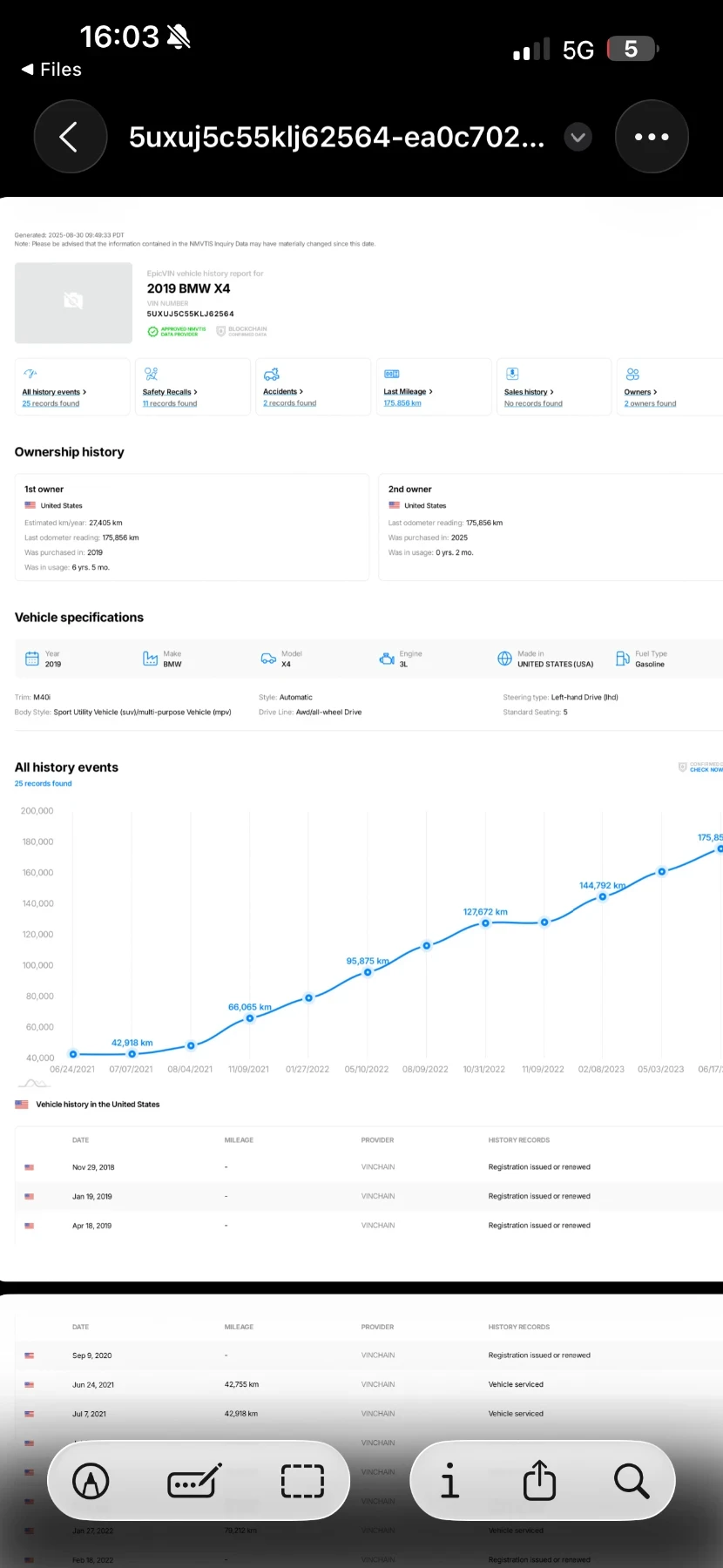The width and height of the screenshot is (723, 1568).
Task: Show document info
Action: [x=449, y=1480]
